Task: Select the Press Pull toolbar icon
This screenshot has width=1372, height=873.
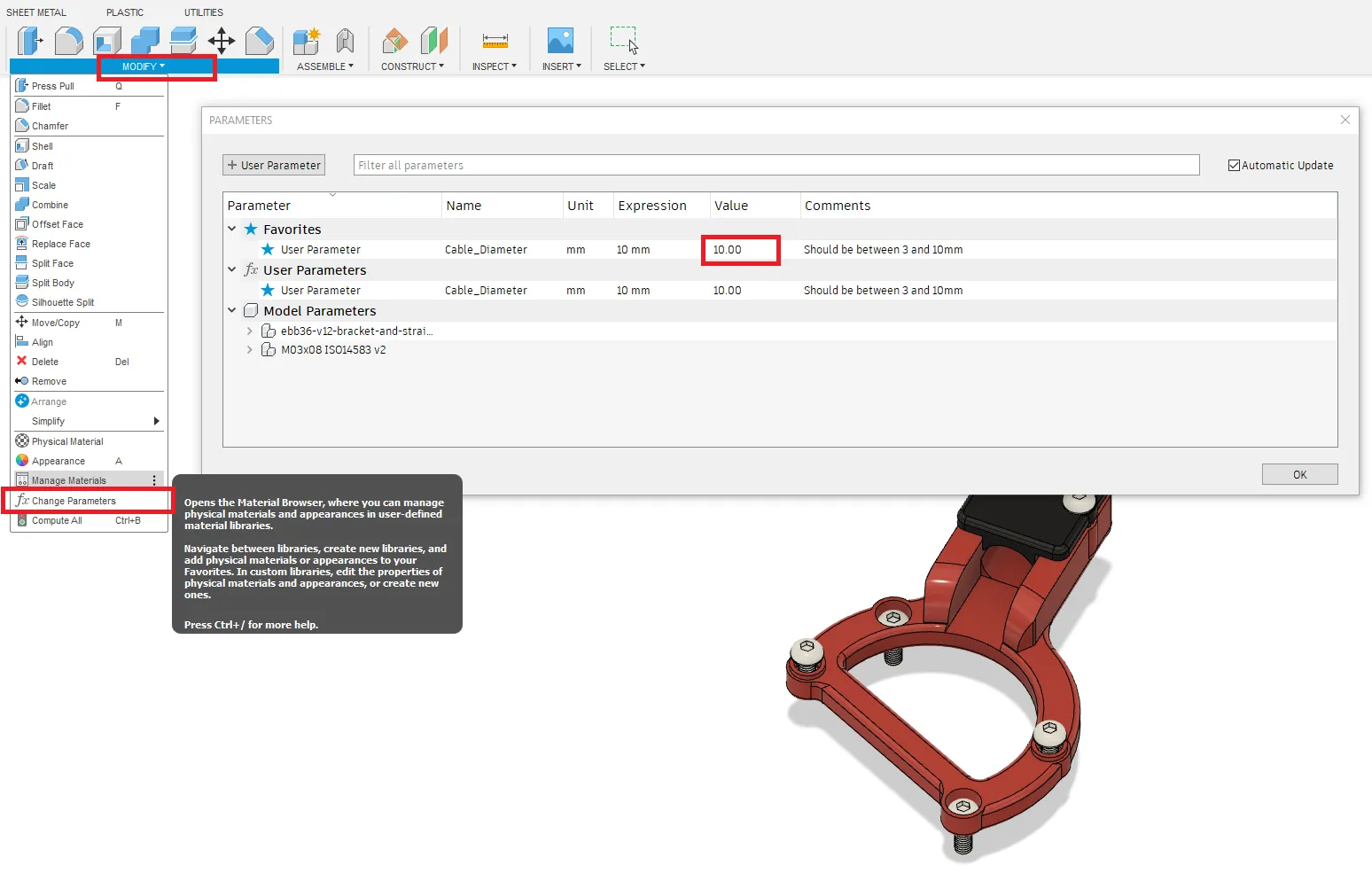Action: 30,41
